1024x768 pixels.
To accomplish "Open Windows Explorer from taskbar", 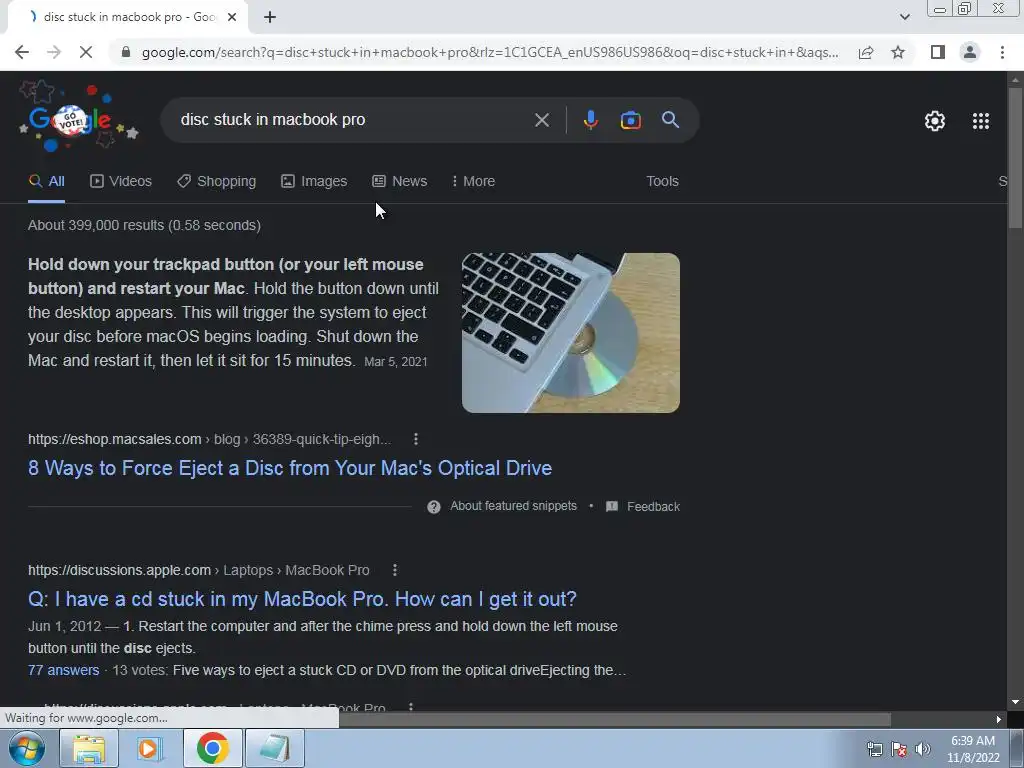I will pos(89,748).
